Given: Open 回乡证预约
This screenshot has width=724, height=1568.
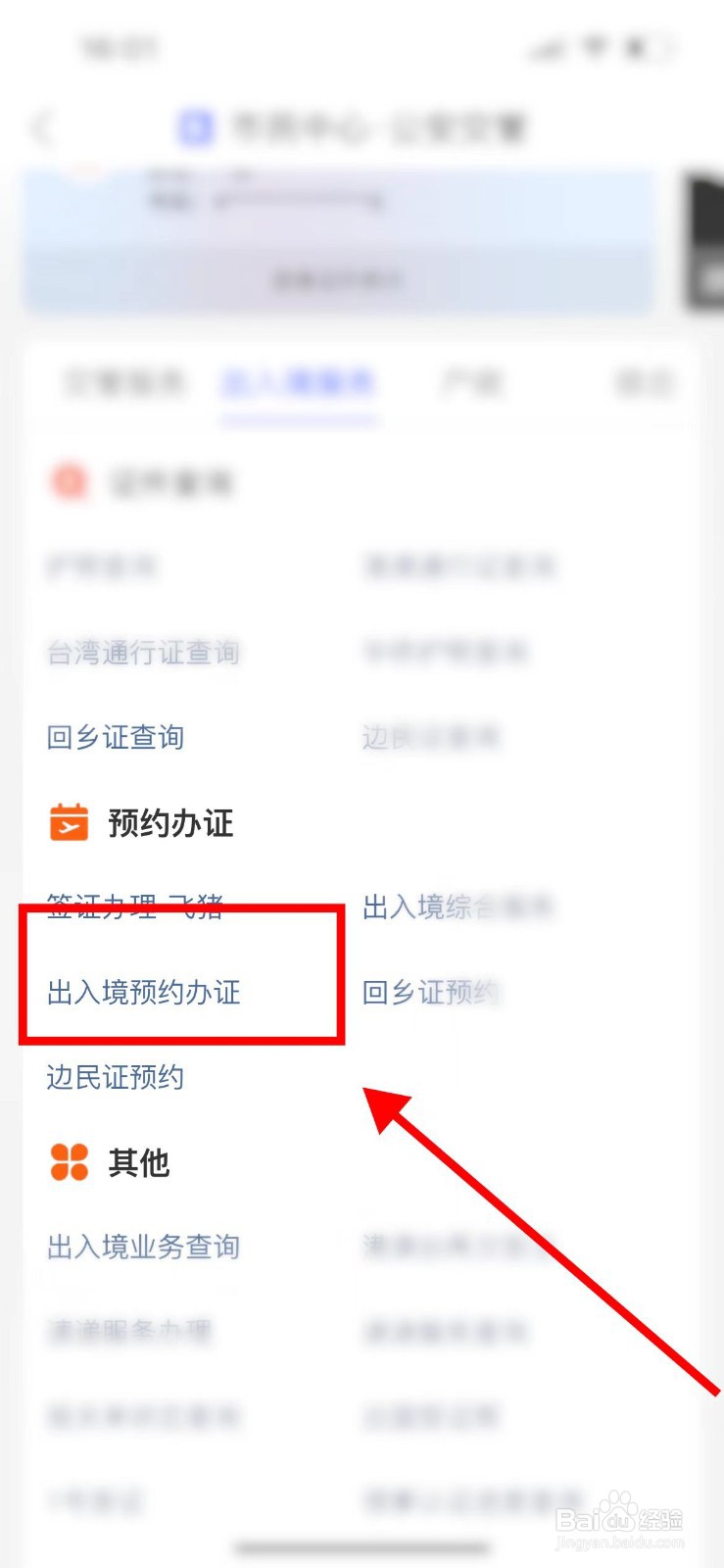Looking at the screenshot, I should click(431, 992).
